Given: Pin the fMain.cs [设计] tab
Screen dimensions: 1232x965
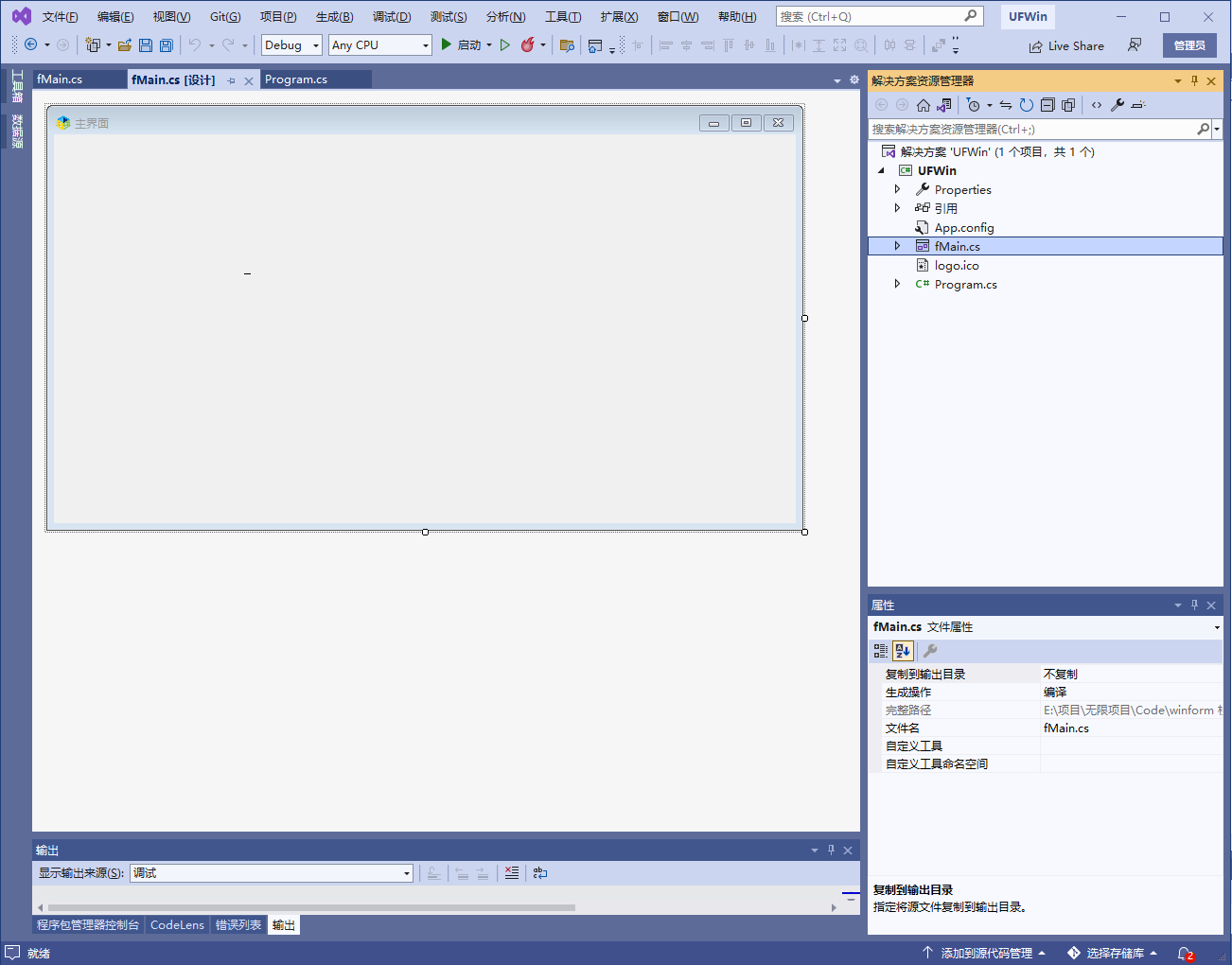Looking at the screenshot, I should click(232, 80).
